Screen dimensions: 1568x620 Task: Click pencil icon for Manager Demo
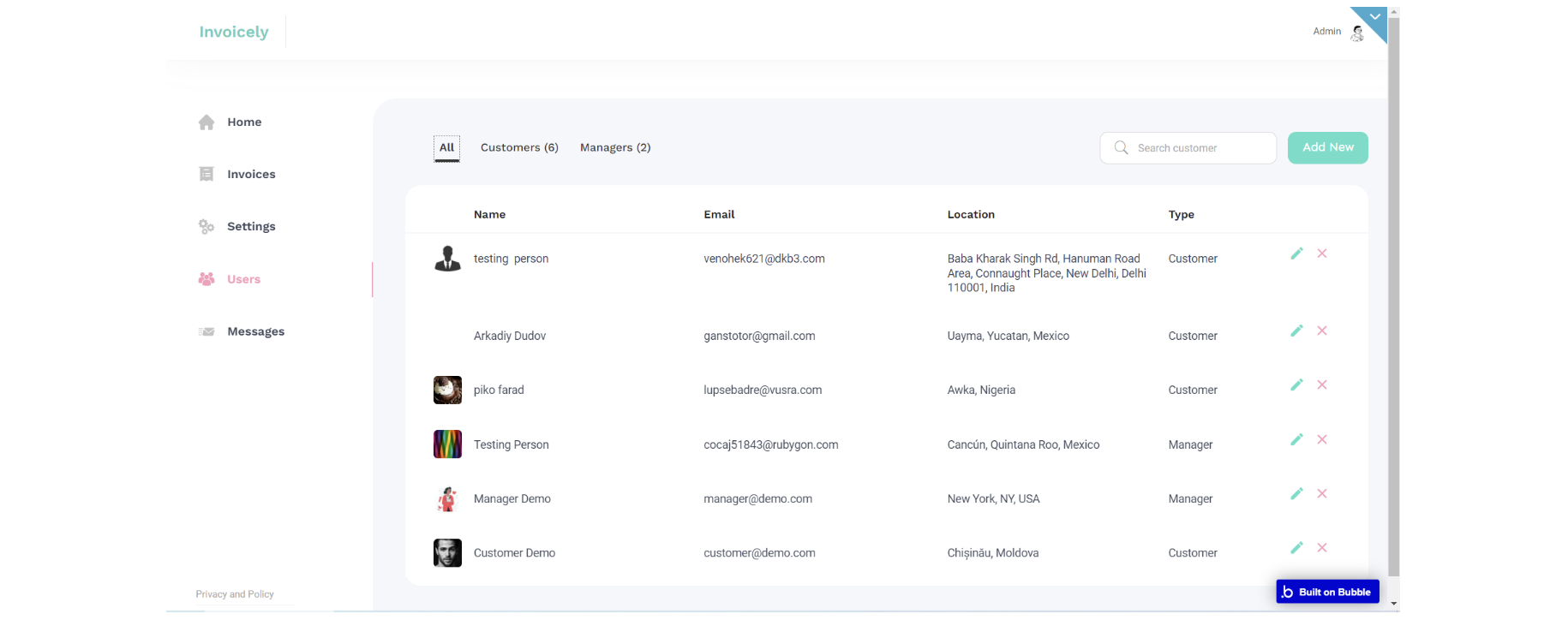(1296, 493)
